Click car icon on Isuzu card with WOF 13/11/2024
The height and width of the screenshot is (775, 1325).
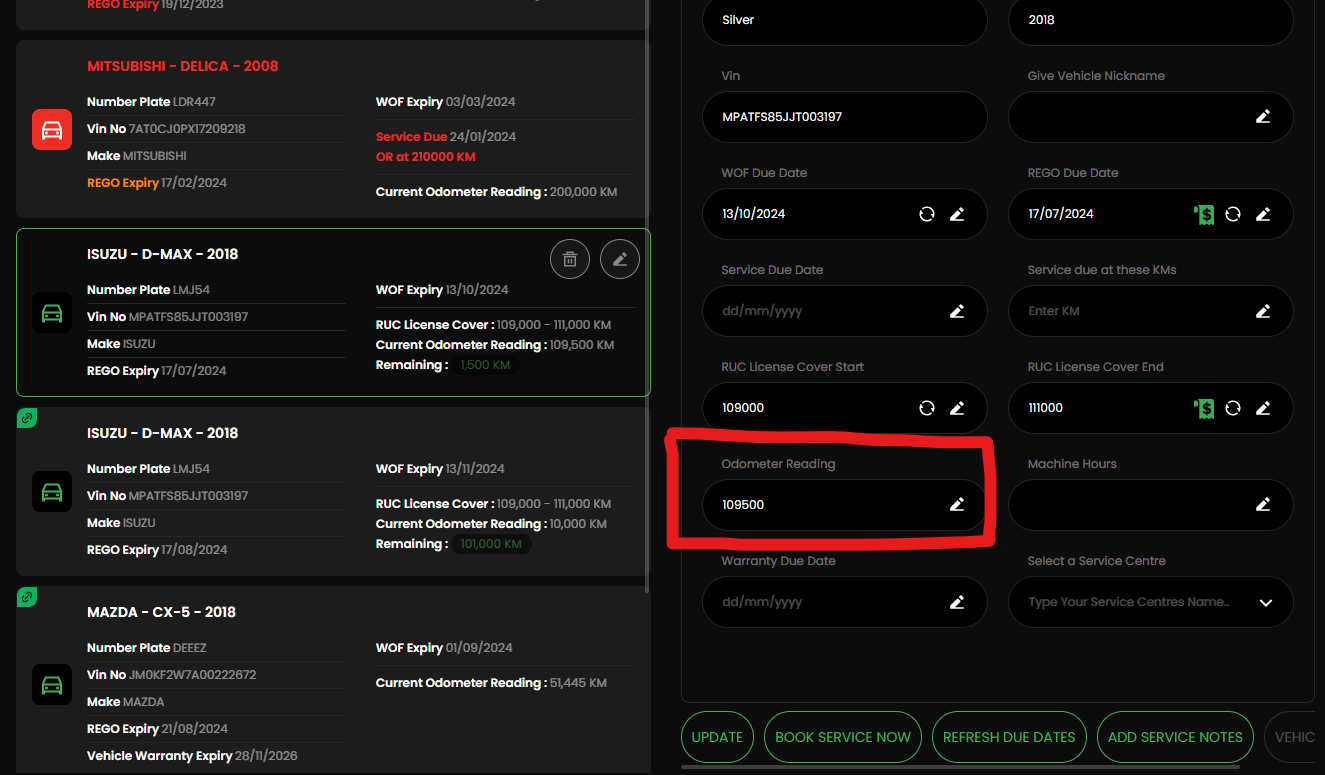[x=52, y=491]
